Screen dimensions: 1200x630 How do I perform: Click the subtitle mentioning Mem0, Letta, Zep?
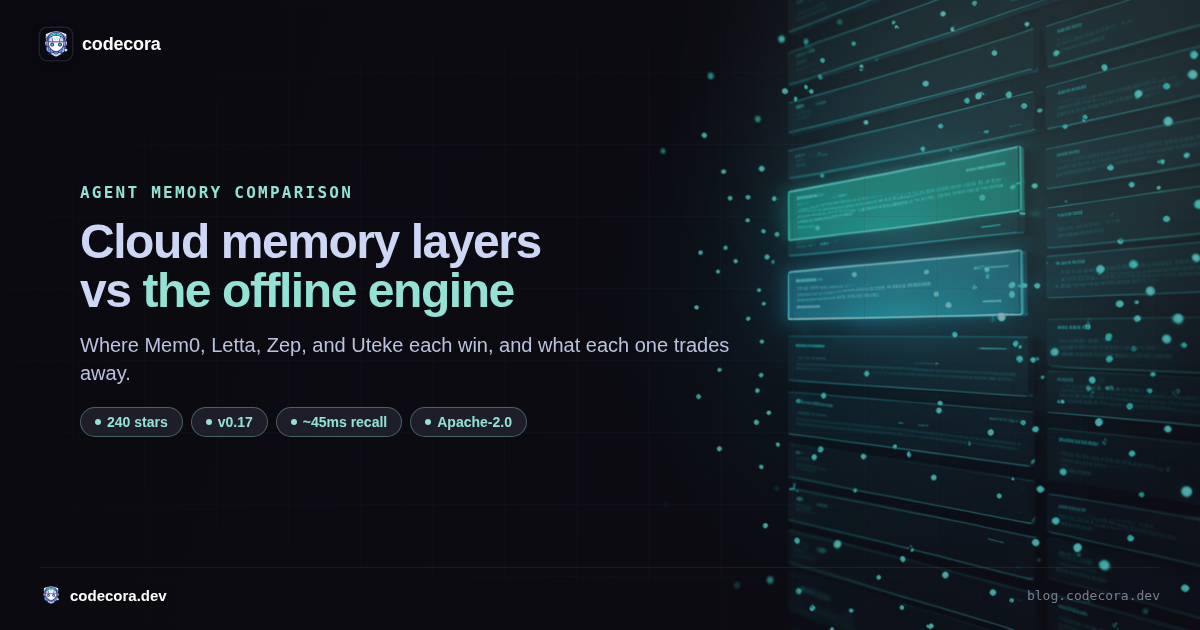[405, 359]
